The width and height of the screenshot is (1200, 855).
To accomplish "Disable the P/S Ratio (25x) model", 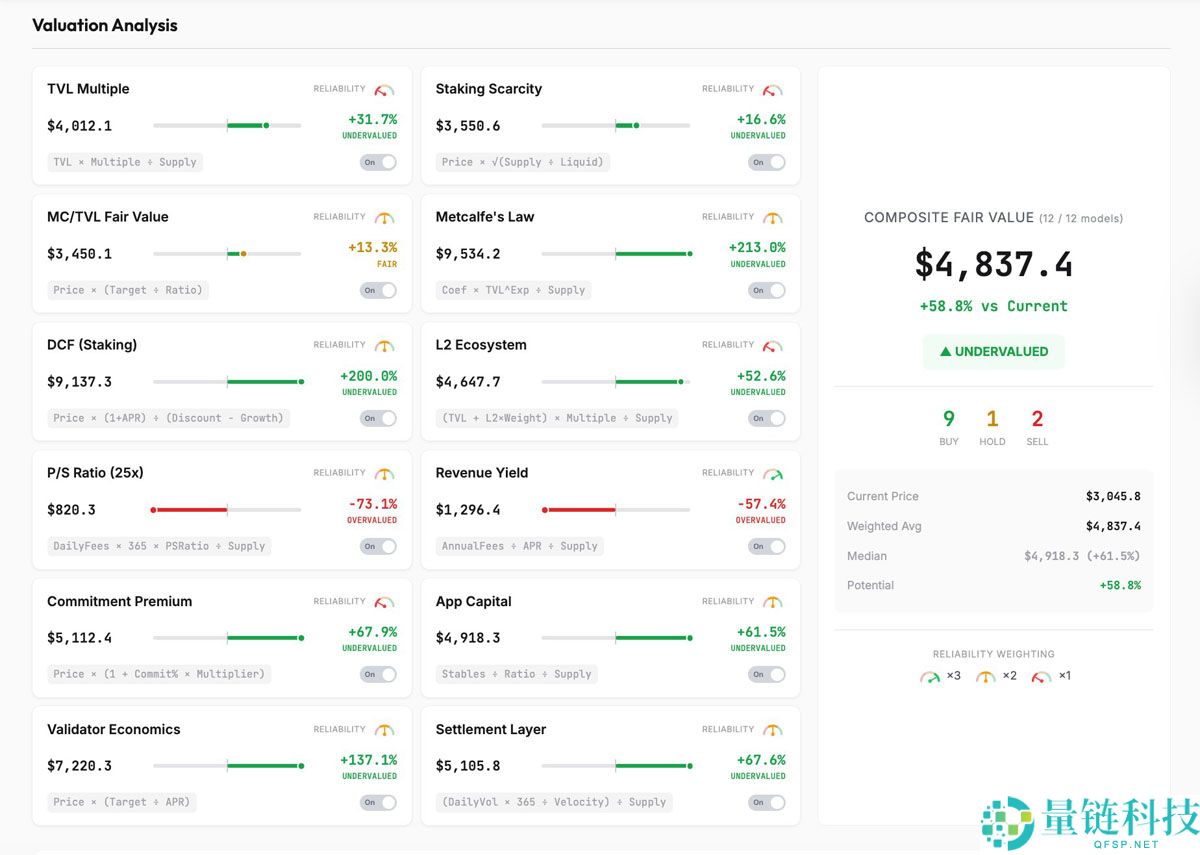I will pyautogui.click(x=378, y=546).
